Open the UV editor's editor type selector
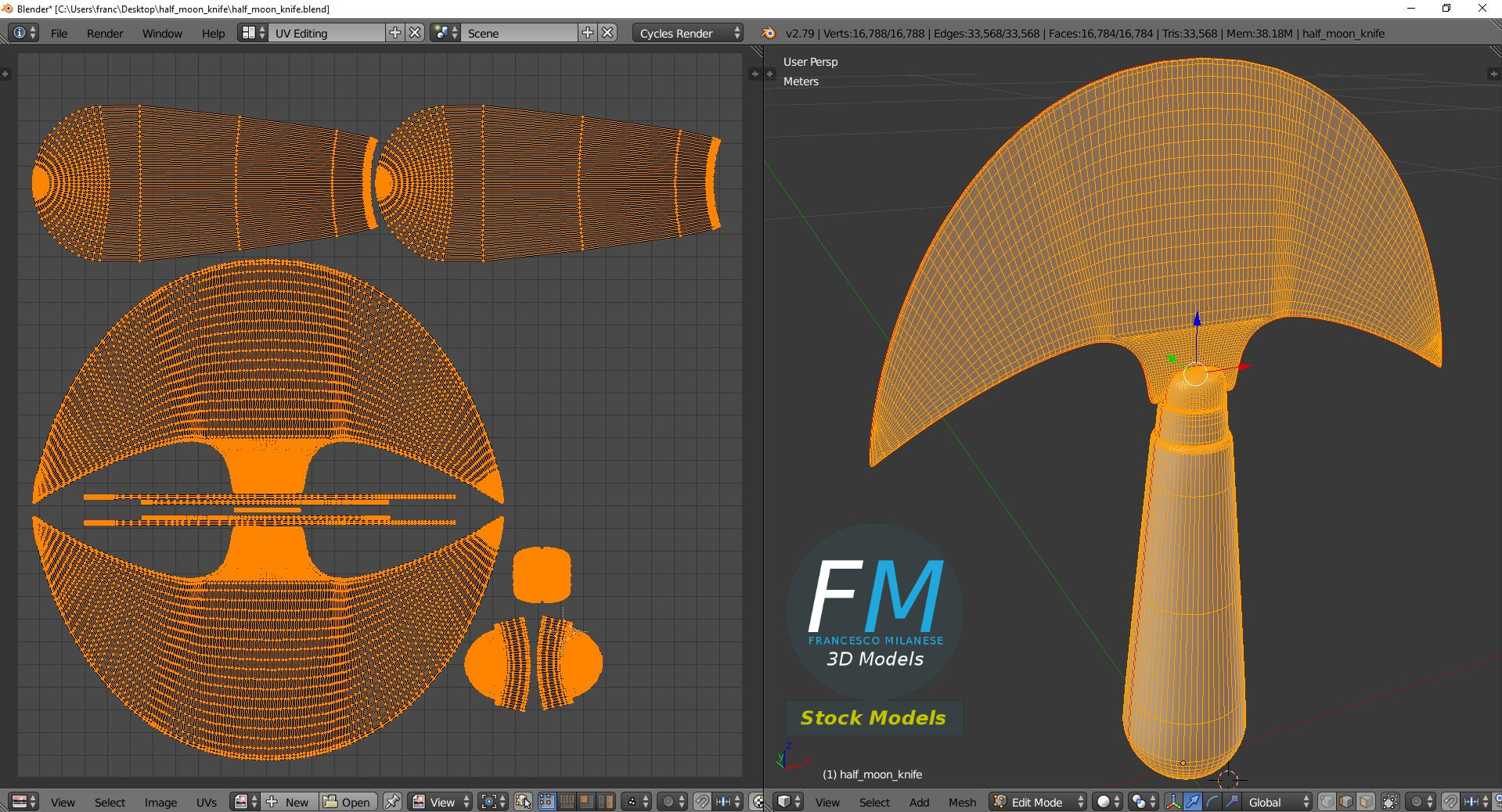Viewport: 1502px width, 812px height. (24, 802)
